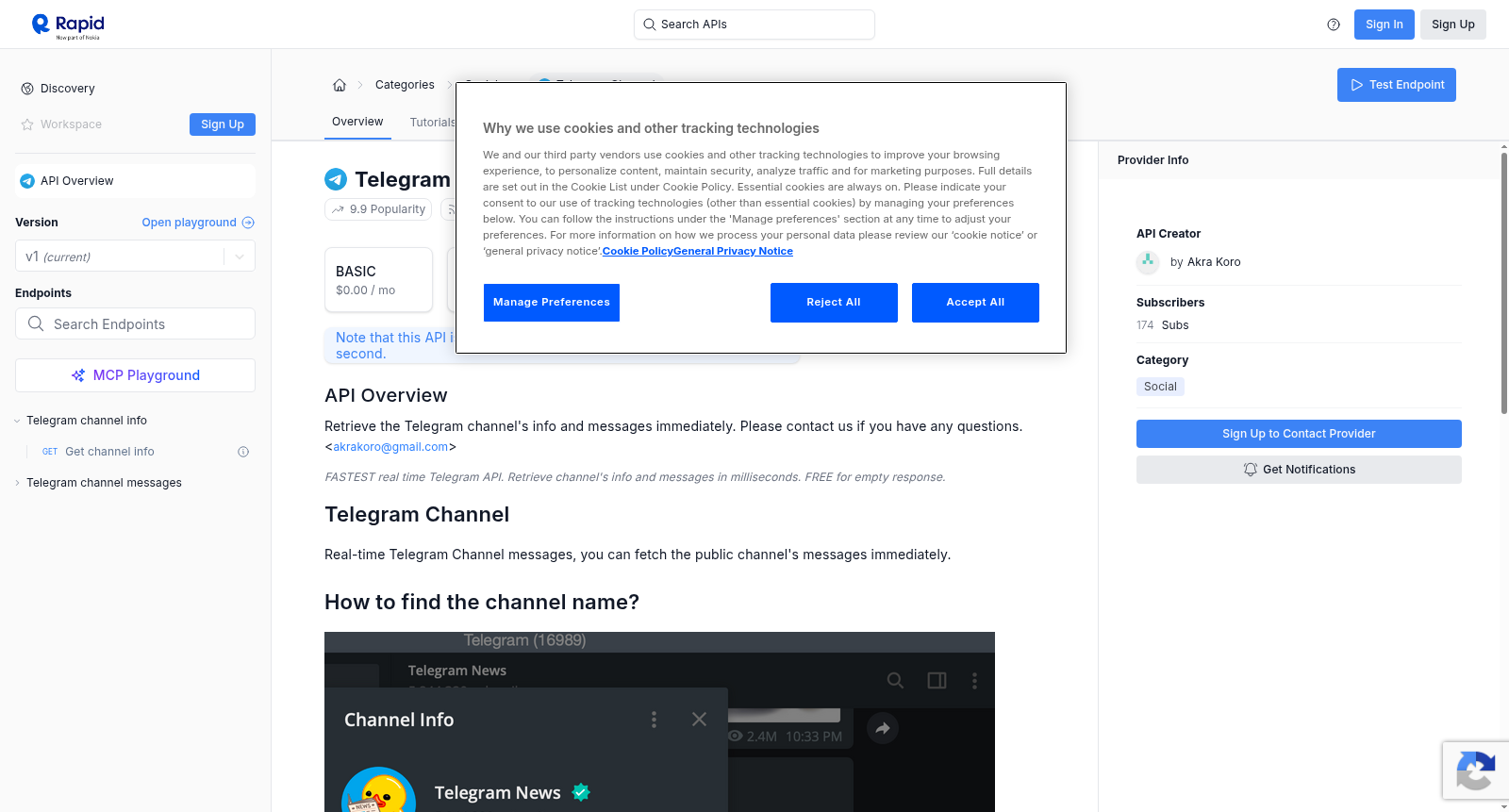
Task: Switch to the Tutorials tab
Action: (x=433, y=123)
